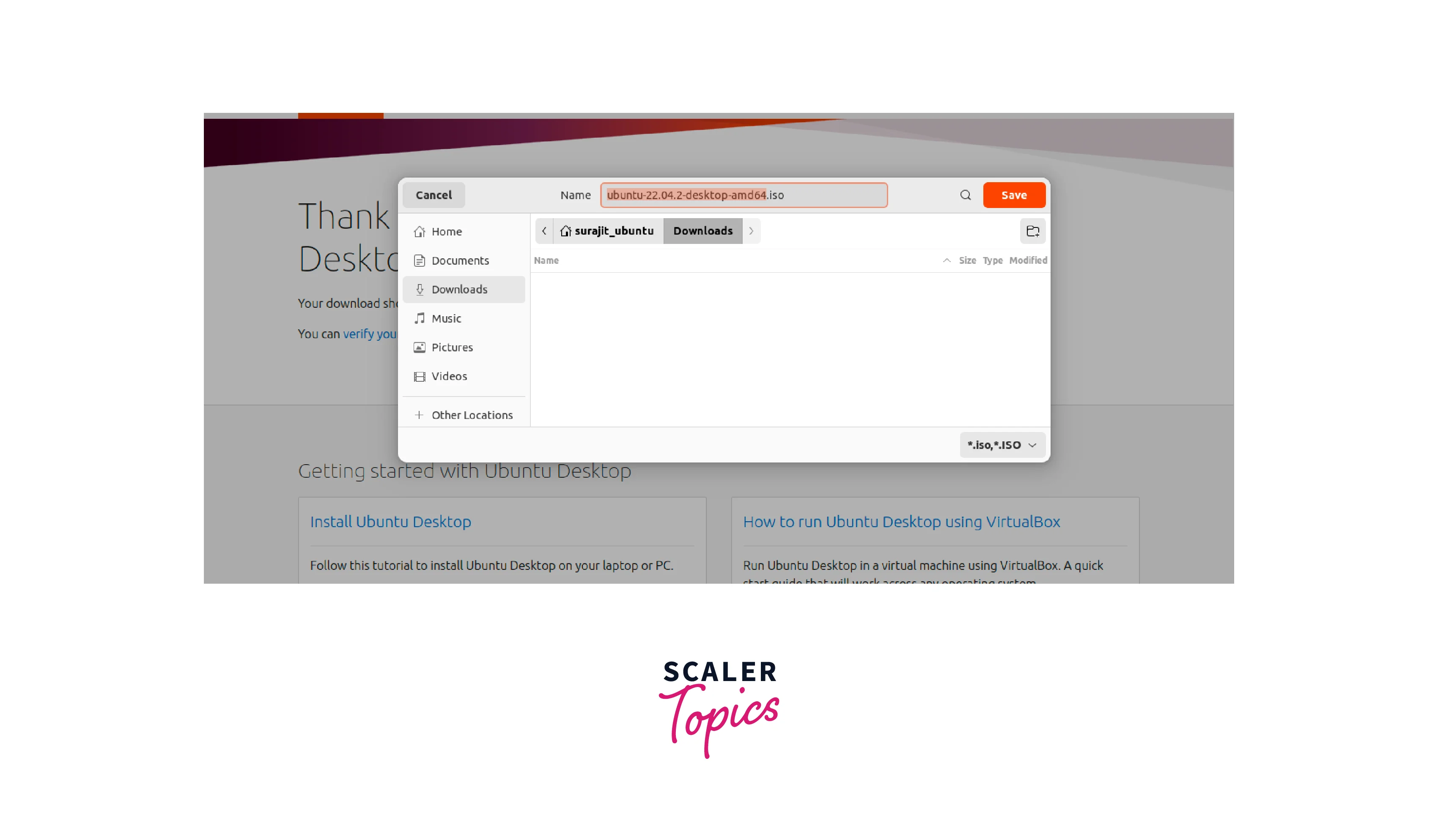Click the forward navigation chevron
1438x840 pixels.
click(752, 230)
